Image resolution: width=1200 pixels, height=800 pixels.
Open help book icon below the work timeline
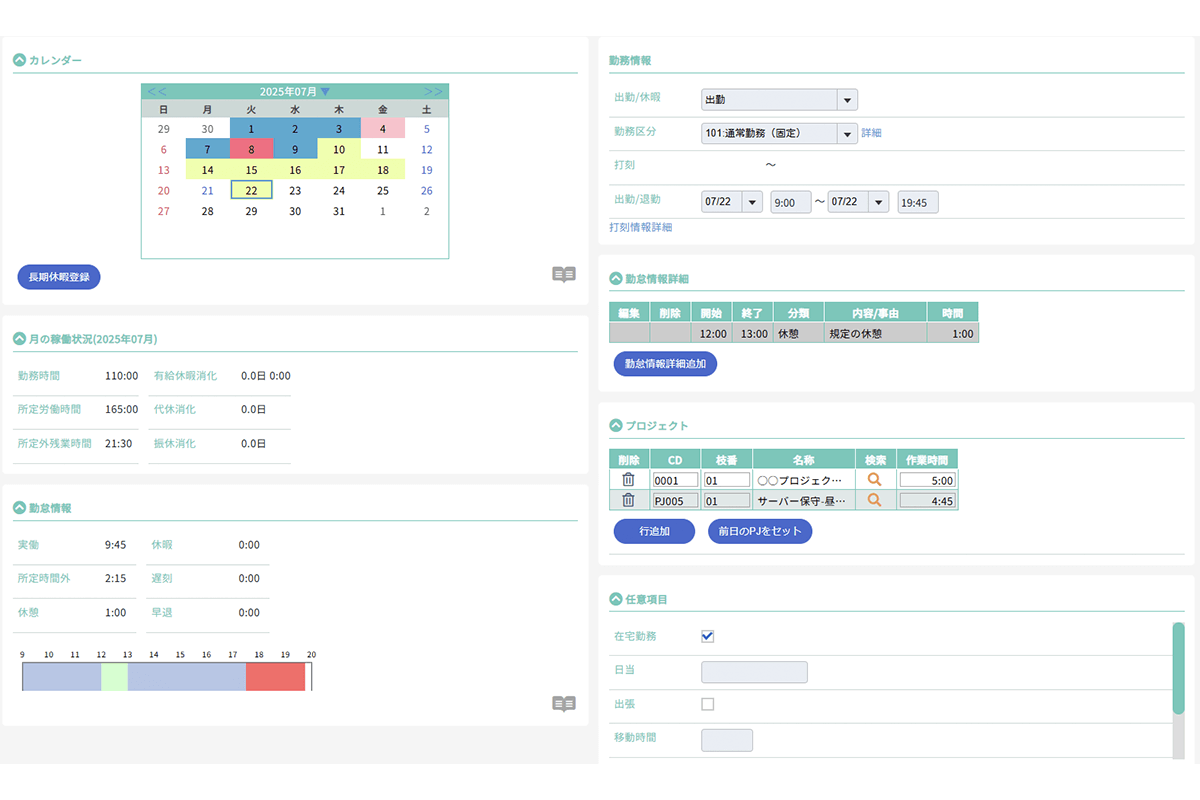click(564, 704)
